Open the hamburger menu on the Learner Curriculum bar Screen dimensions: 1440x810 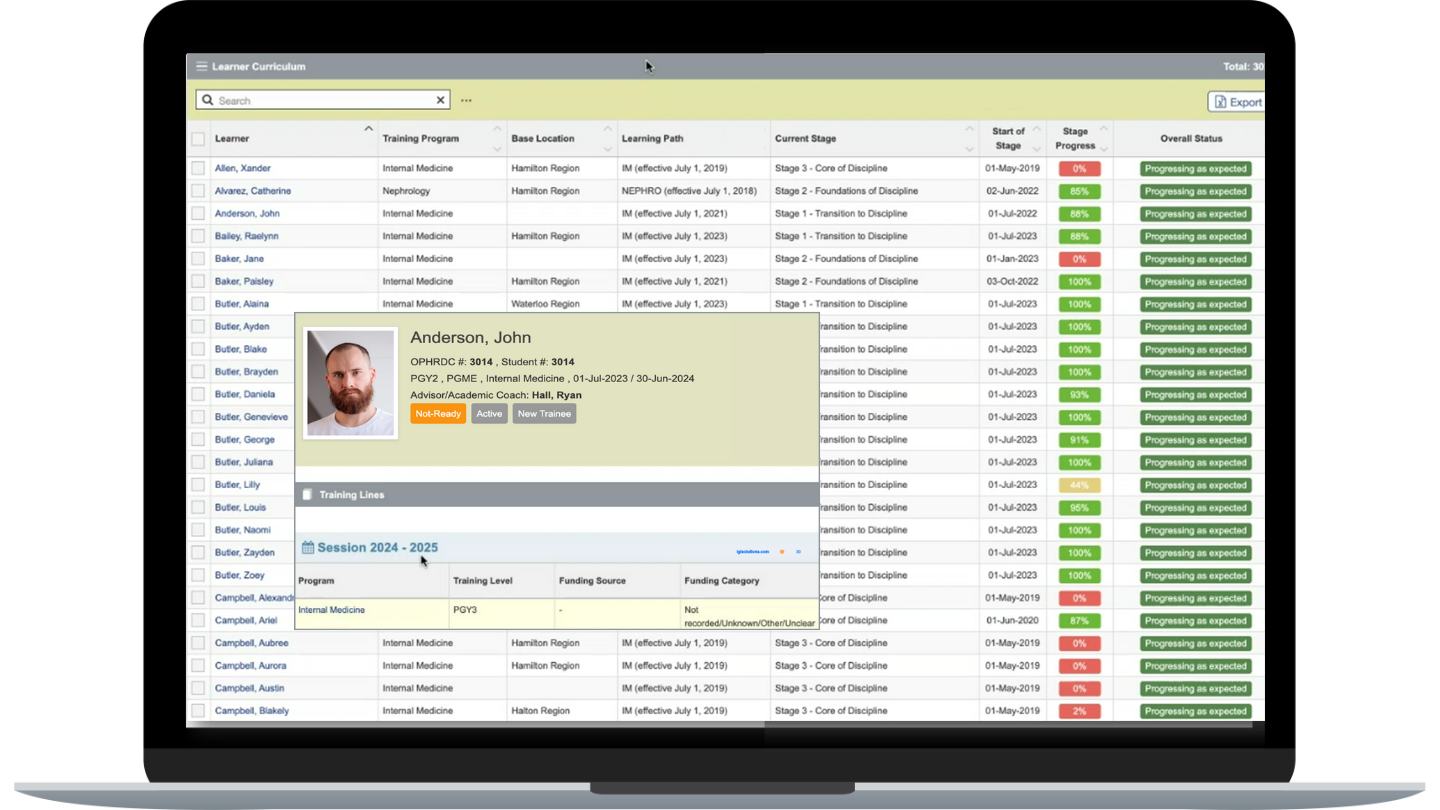click(x=200, y=66)
